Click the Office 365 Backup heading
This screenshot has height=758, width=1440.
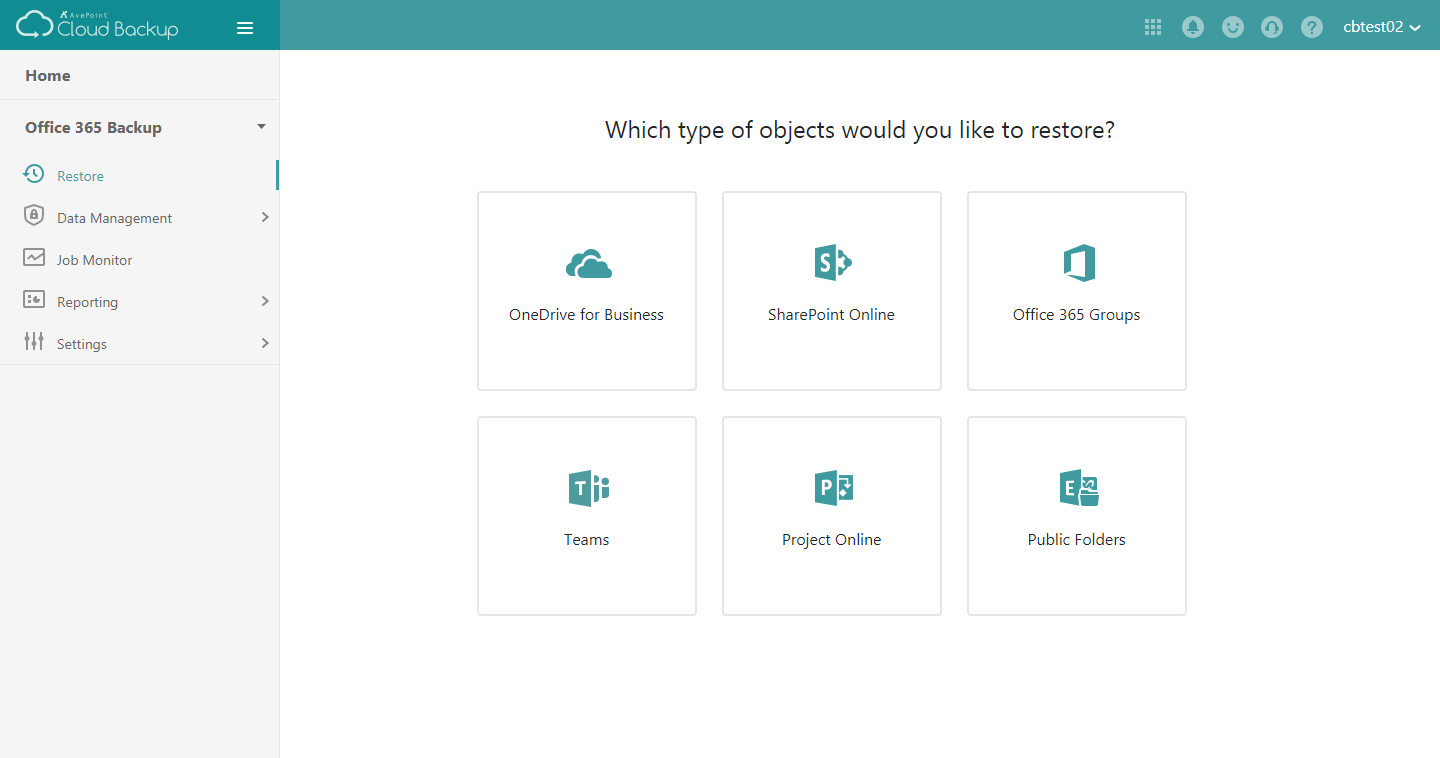click(x=93, y=127)
